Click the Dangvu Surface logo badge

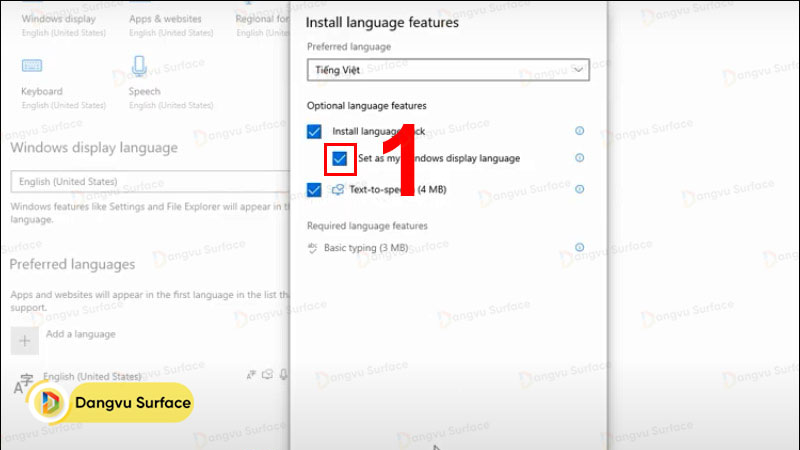click(110, 403)
